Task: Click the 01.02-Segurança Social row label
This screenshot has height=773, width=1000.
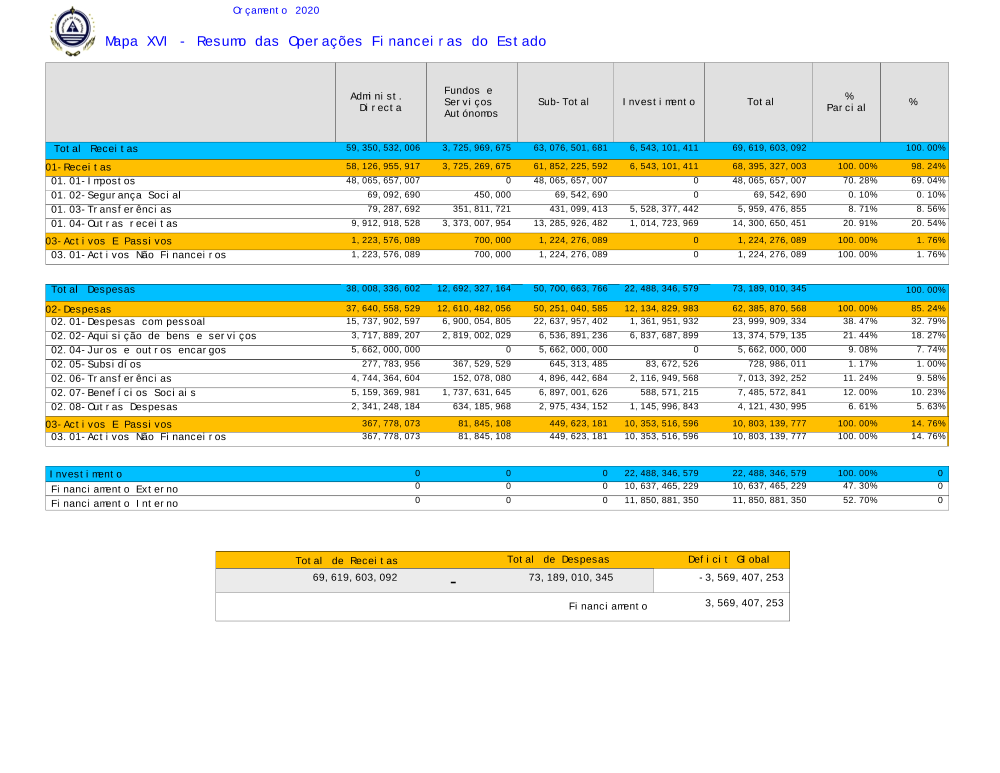Action: coord(114,195)
